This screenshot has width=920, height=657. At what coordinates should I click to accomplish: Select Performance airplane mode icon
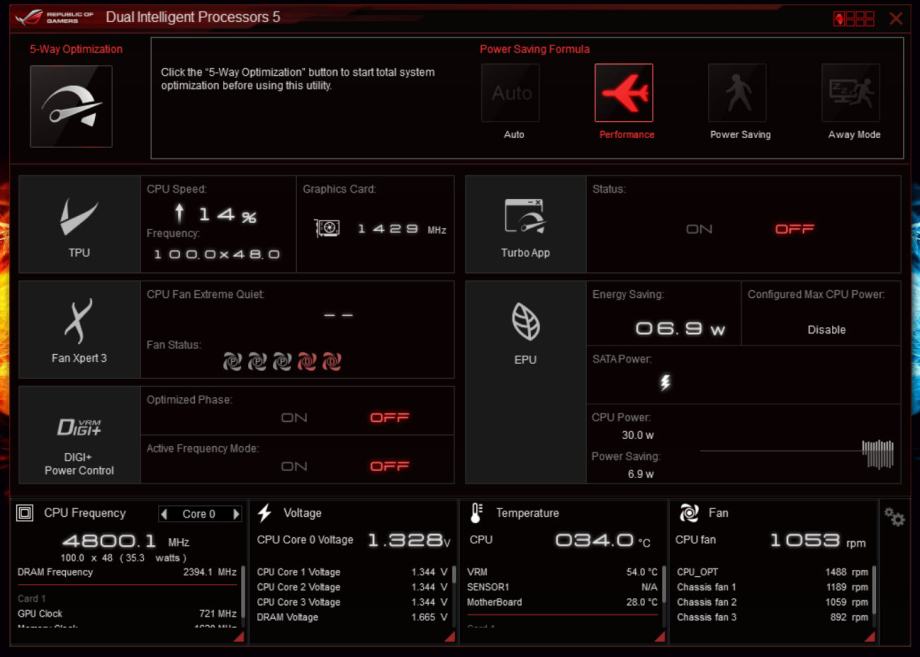pyautogui.click(x=624, y=93)
